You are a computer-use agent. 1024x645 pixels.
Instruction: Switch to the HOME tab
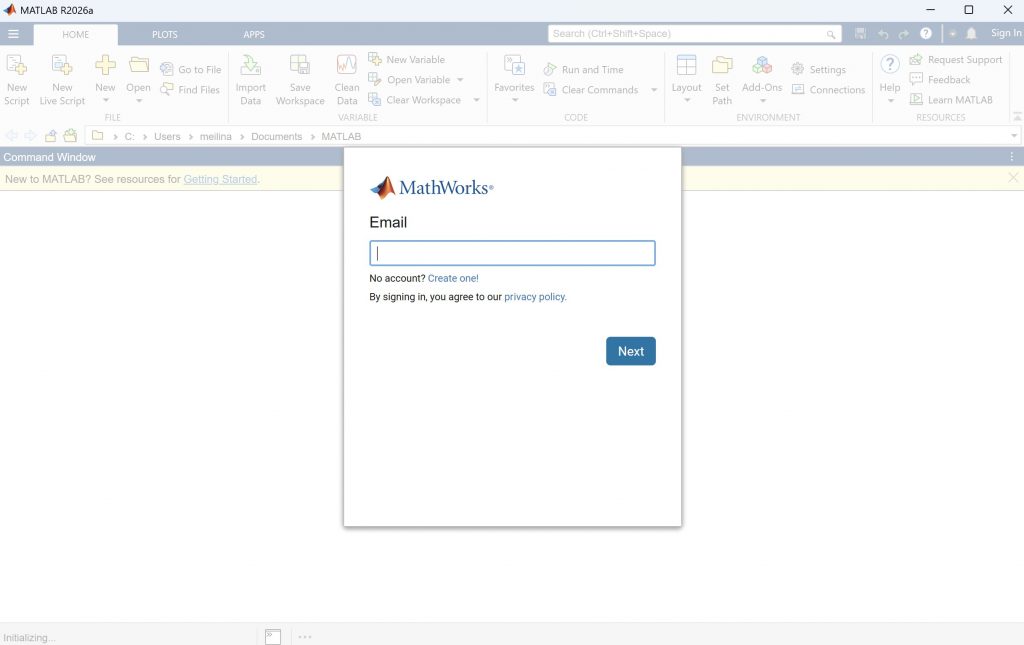pos(76,34)
